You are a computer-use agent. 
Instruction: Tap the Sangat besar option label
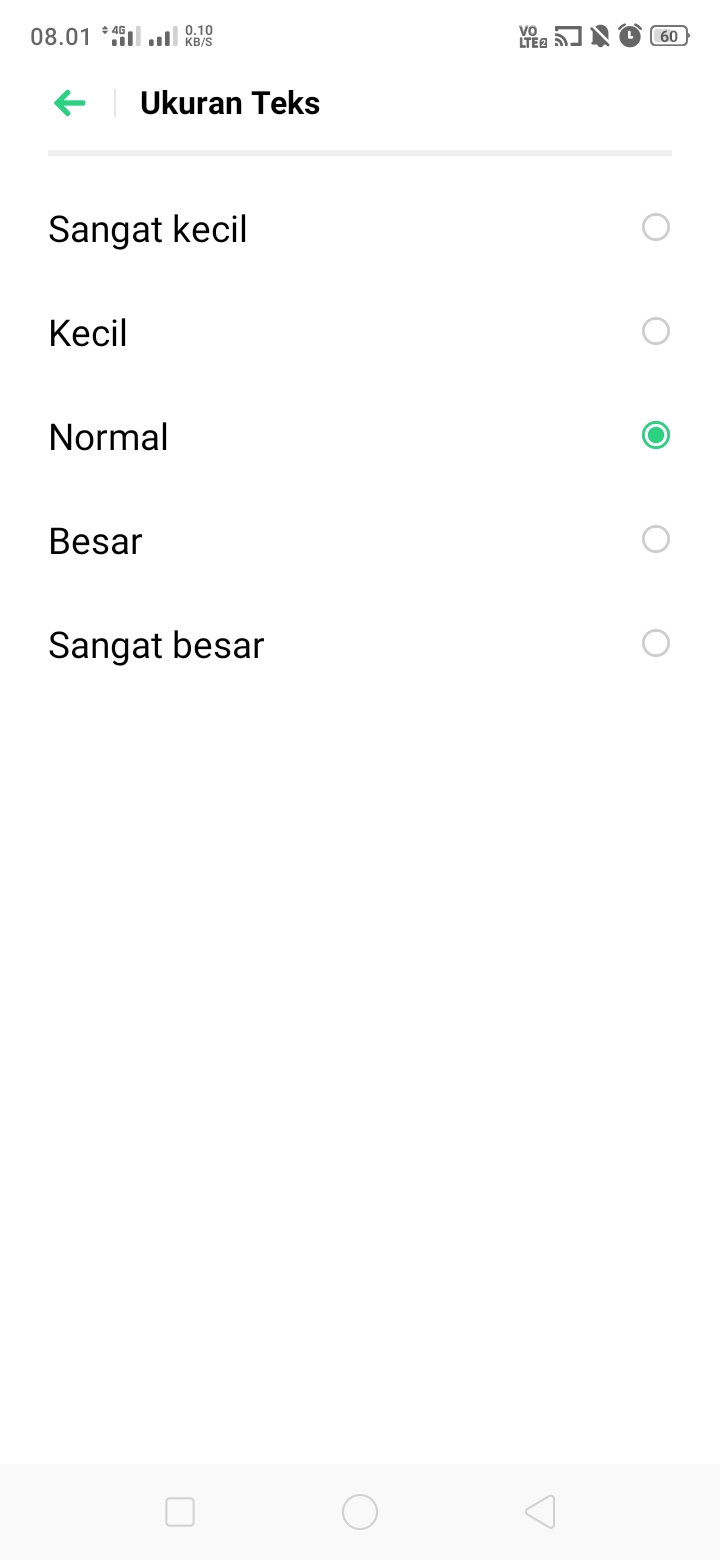point(156,646)
